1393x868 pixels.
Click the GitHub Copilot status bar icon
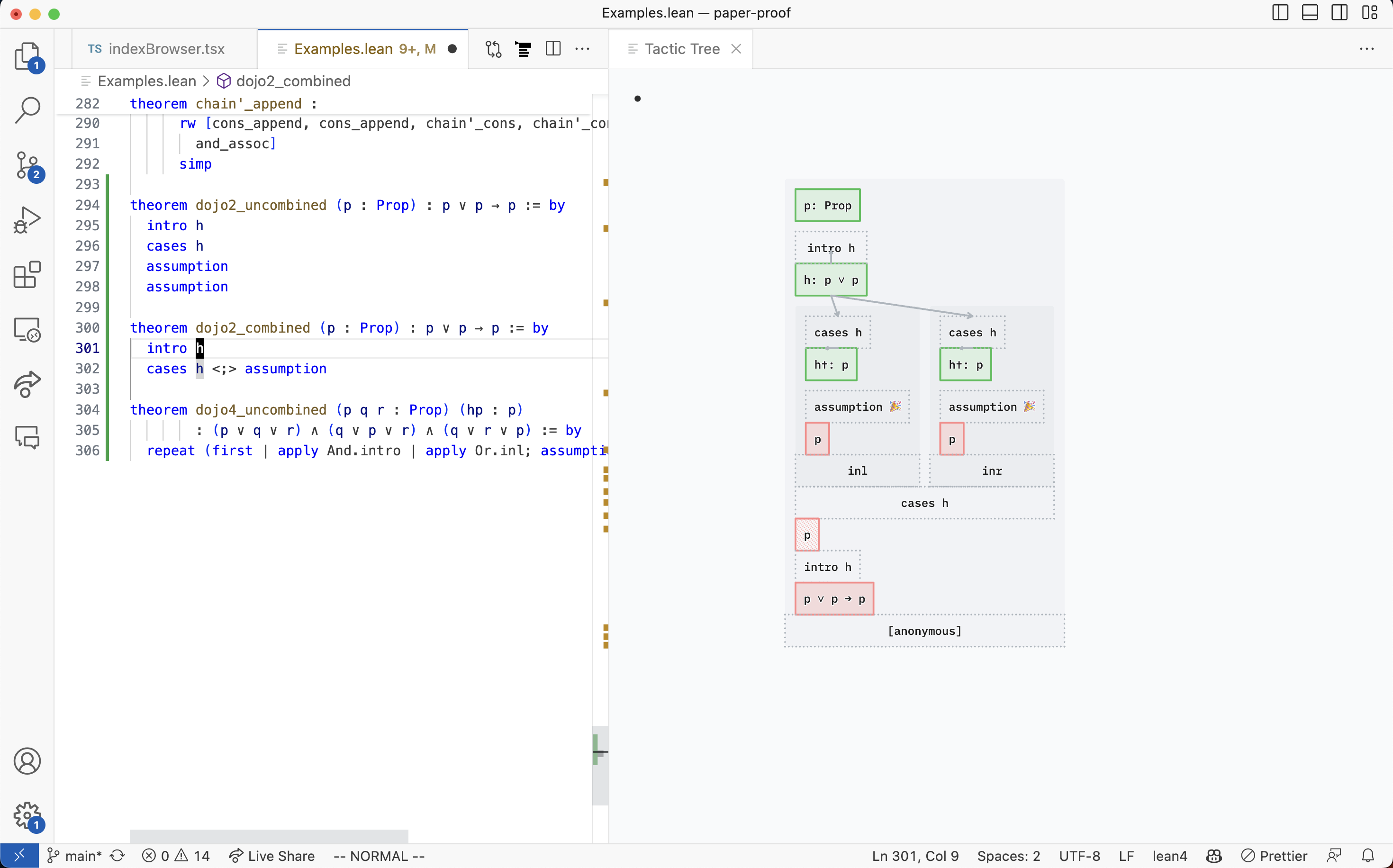pyautogui.click(x=1213, y=855)
